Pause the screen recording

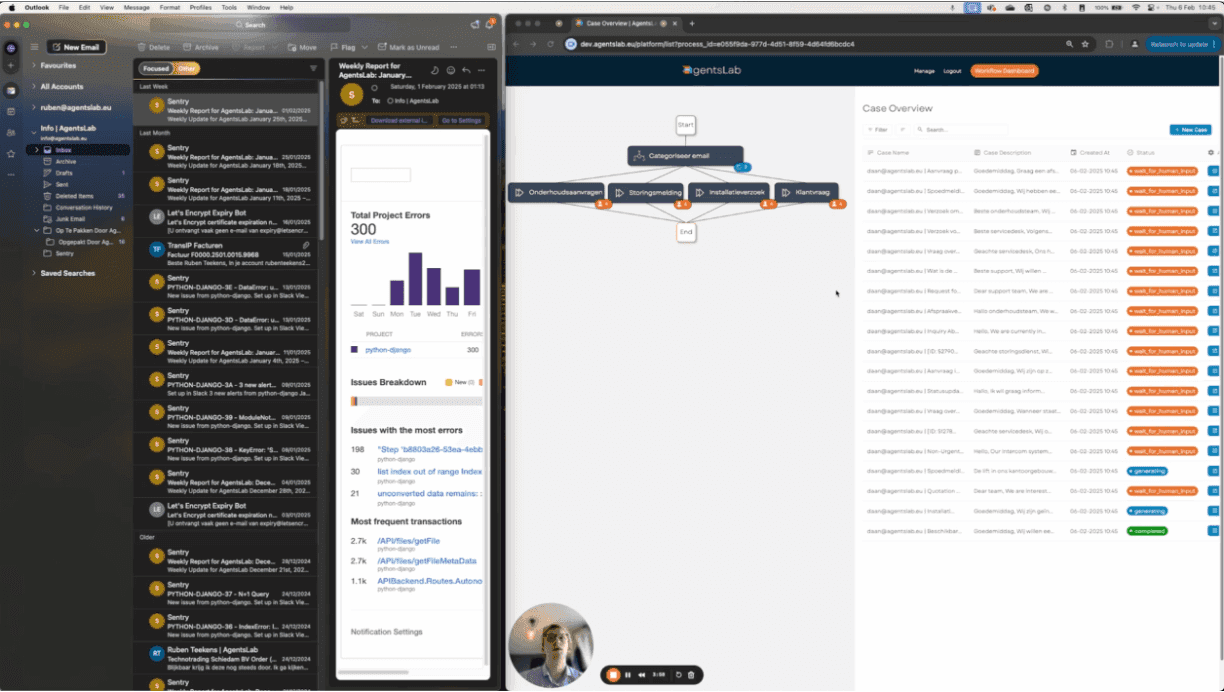pos(628,675)
